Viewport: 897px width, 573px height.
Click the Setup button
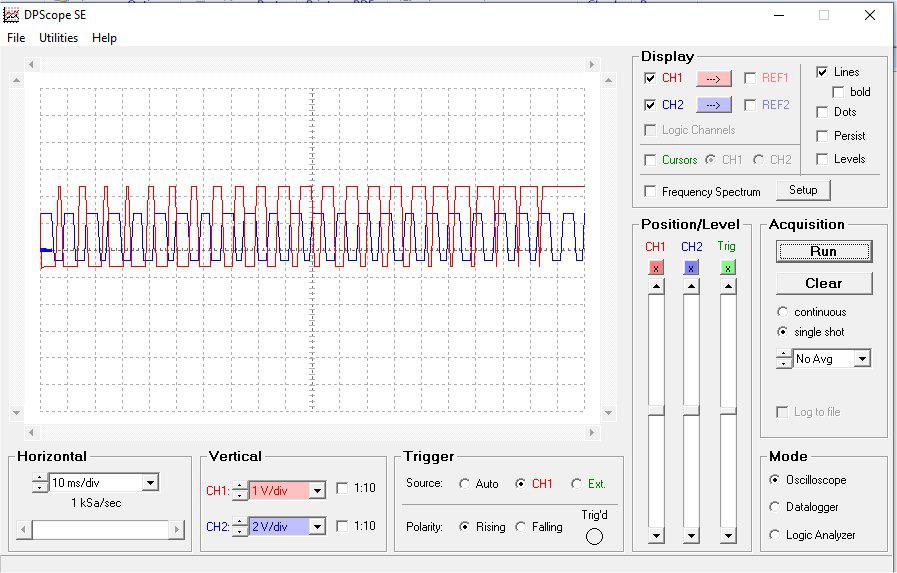coord(803,190)
